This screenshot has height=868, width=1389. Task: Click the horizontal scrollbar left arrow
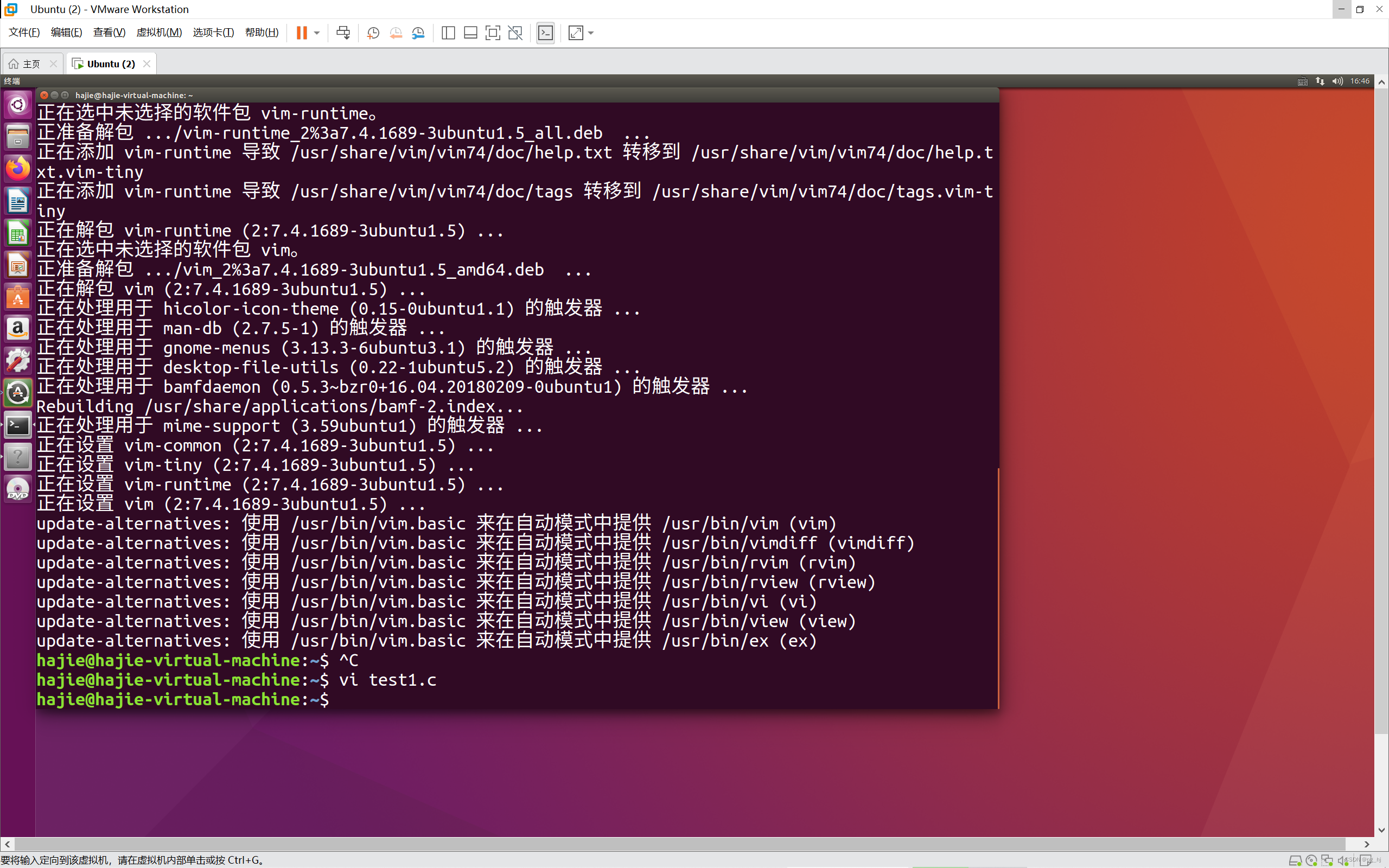pyautogui.click(x=7, y=845)
